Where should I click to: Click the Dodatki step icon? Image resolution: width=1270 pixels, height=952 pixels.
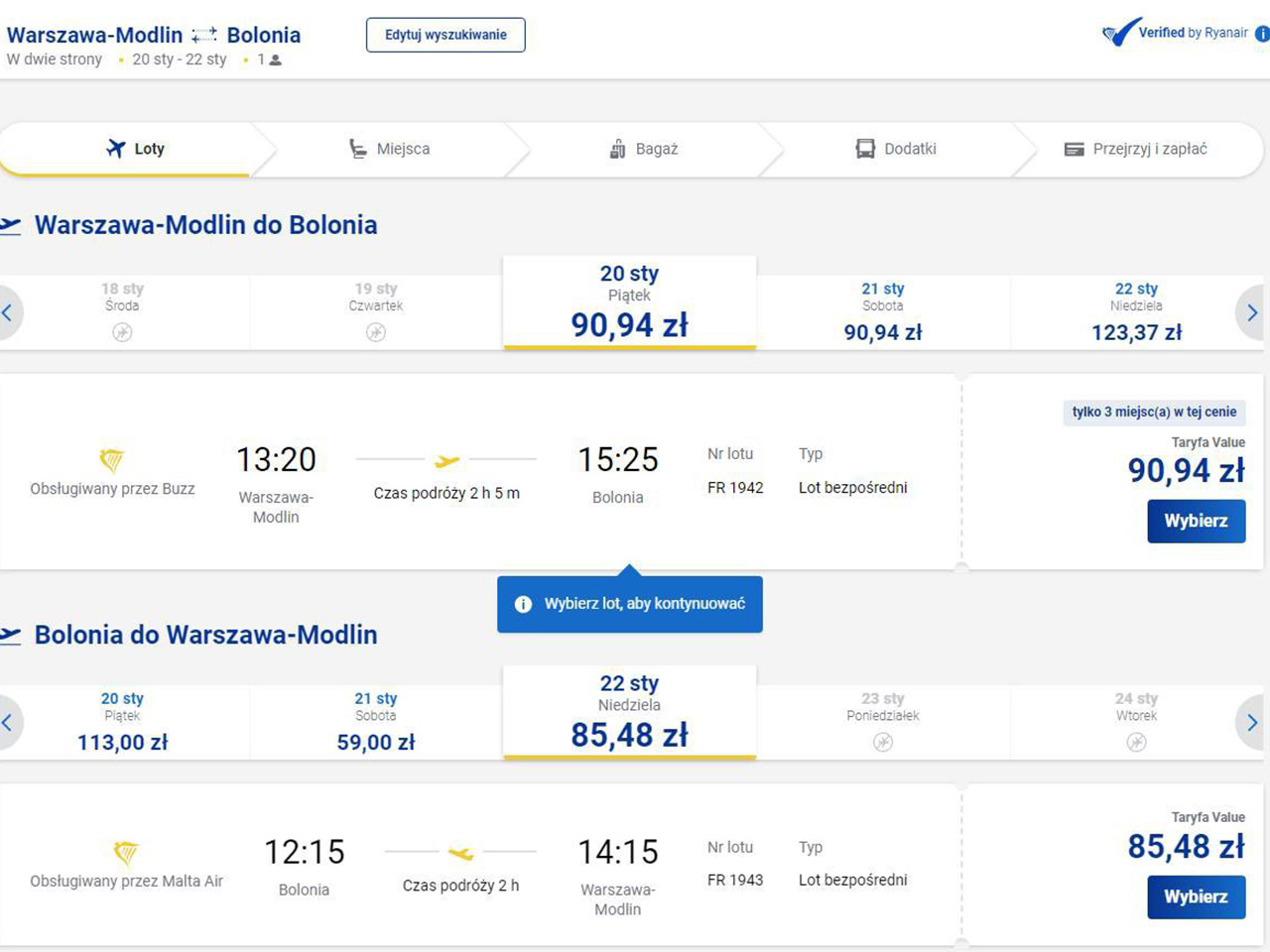pos(865,149)
